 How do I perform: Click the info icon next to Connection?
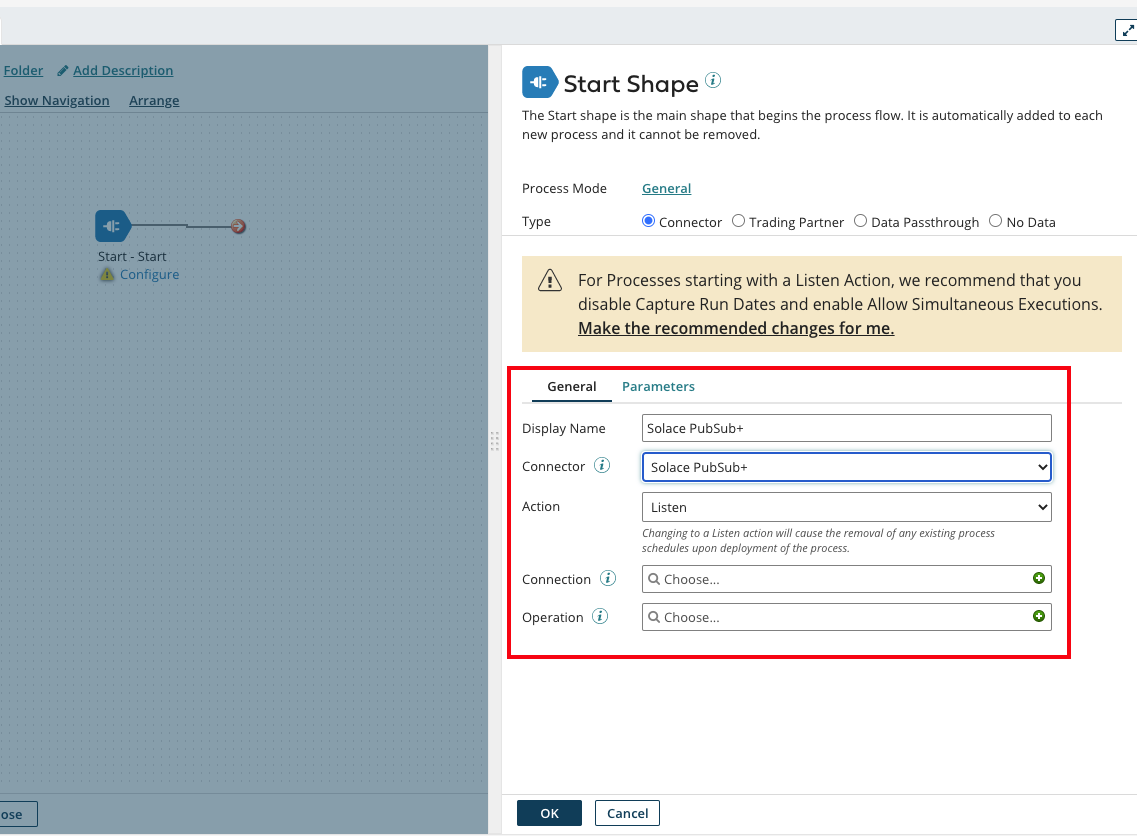coord(607,579)
